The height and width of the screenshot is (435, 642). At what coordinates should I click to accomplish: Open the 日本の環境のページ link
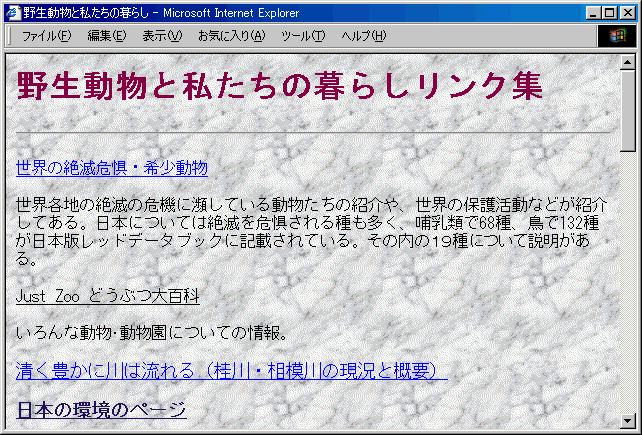pos(102,410)
